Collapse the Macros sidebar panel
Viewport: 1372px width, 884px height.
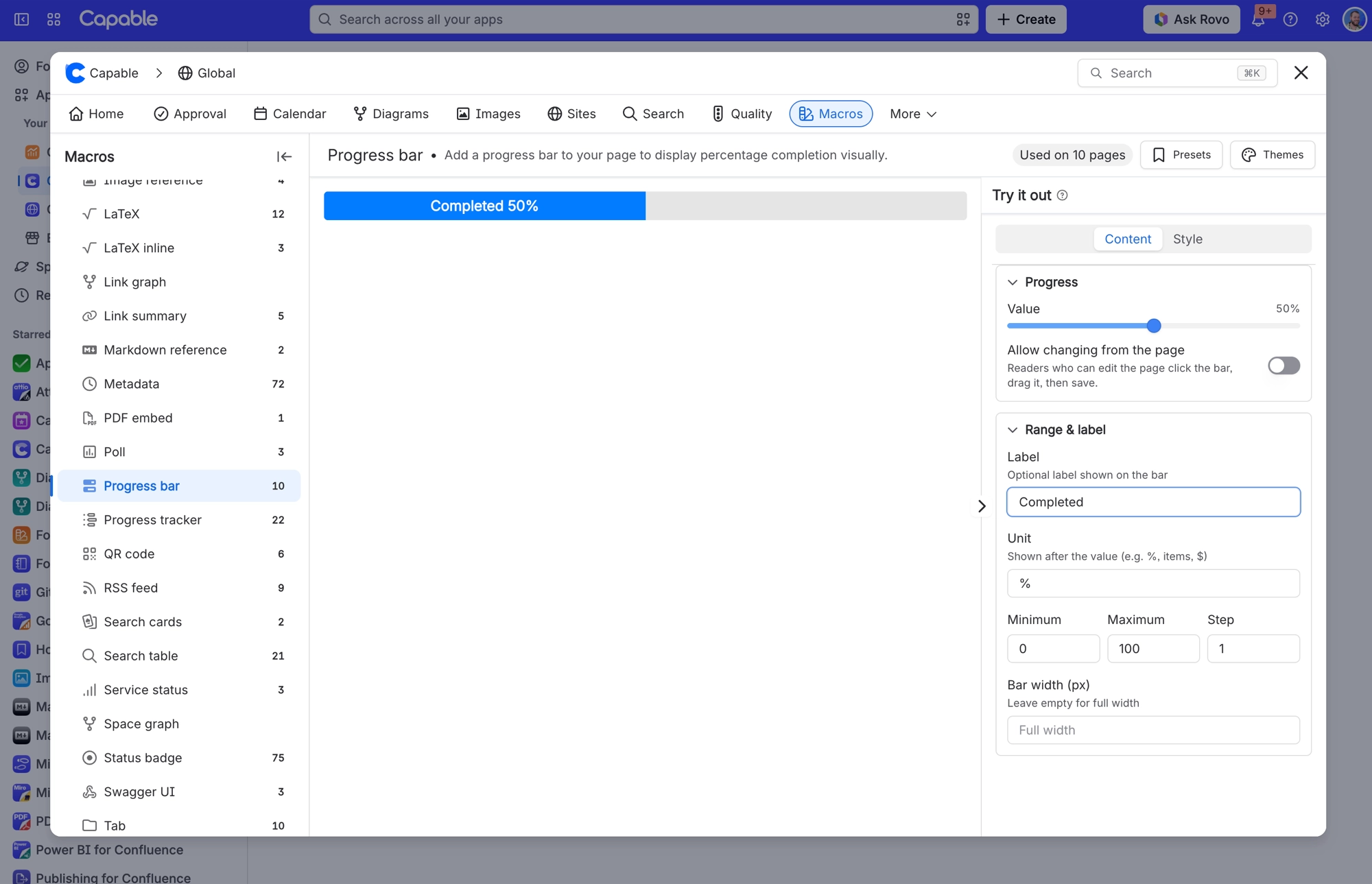coord(284,156)
